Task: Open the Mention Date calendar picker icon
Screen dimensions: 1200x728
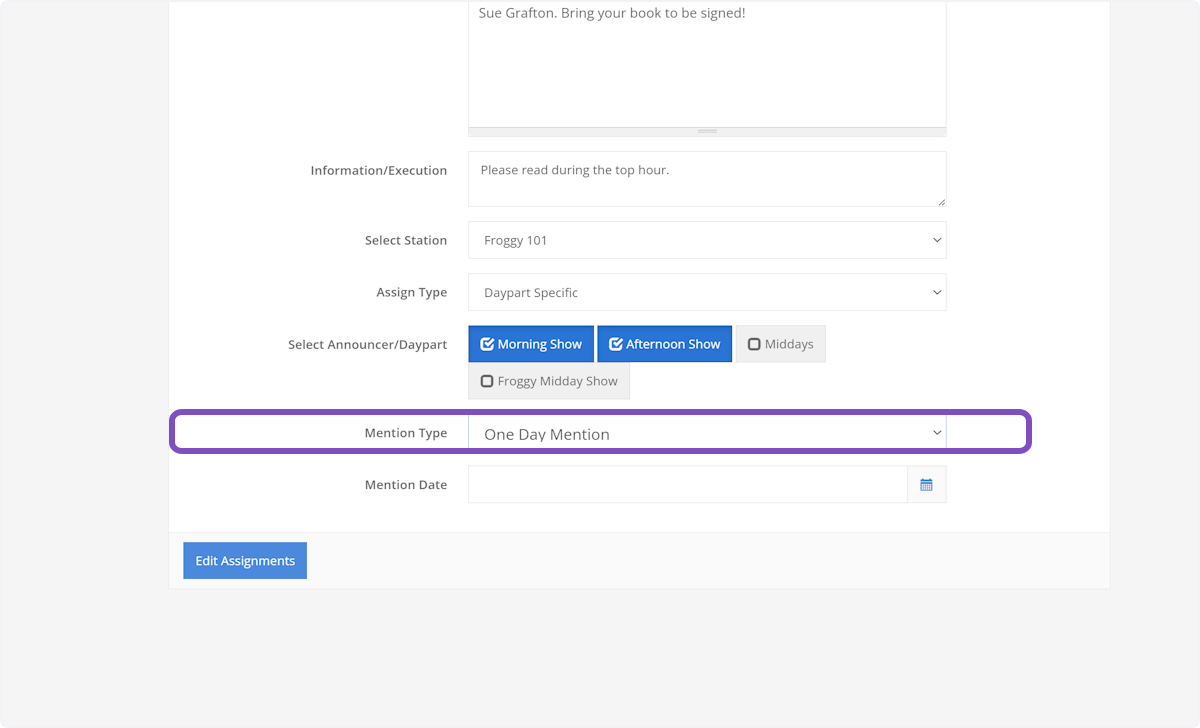Action: 926,485
